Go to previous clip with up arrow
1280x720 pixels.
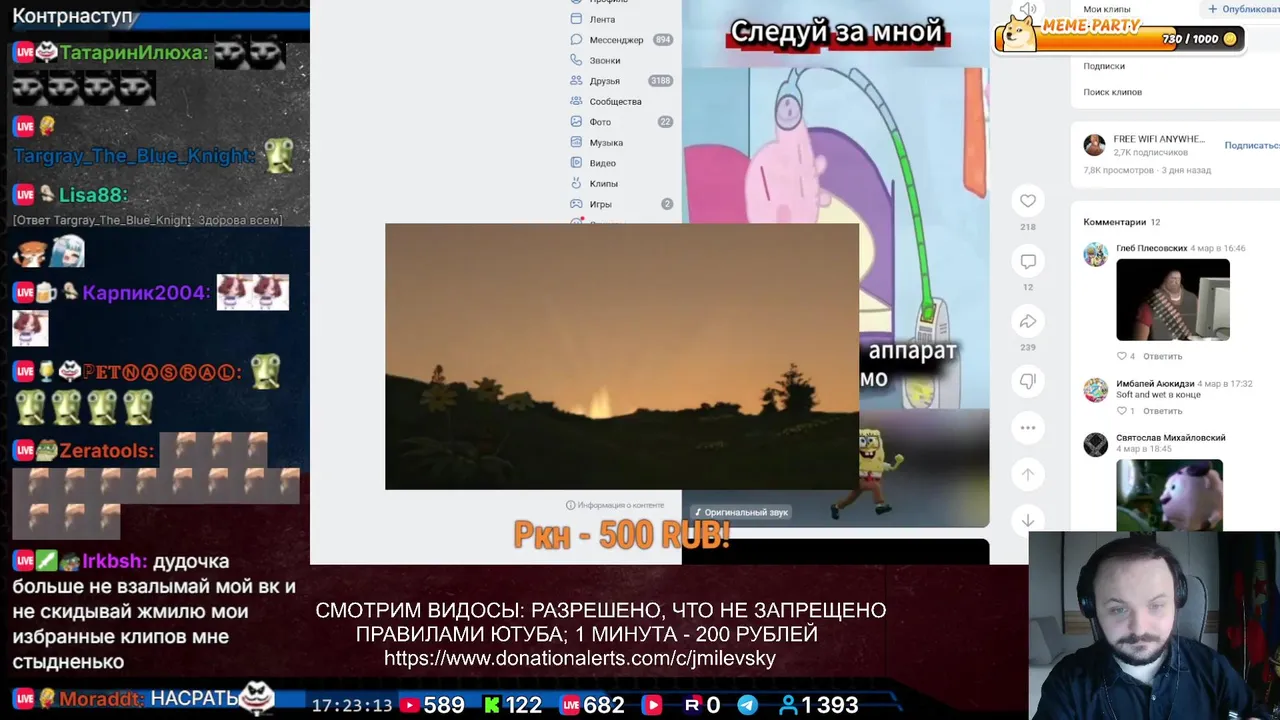click(1028, 474)
